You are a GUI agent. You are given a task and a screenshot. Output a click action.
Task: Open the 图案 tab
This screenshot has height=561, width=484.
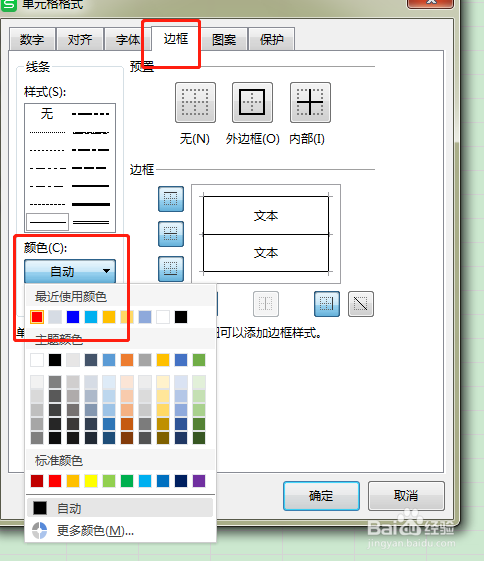point(224,39)
